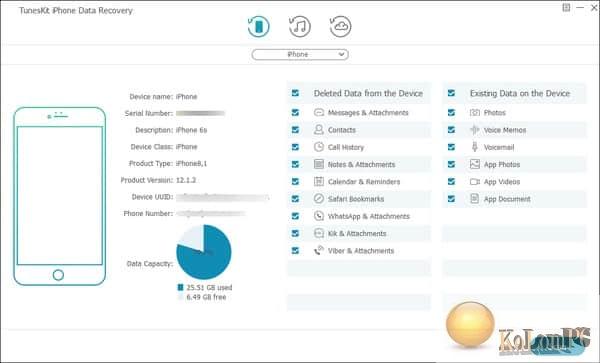Click the 6.49 GB free legend swatch
600x363 pixels.
[180, 297]
